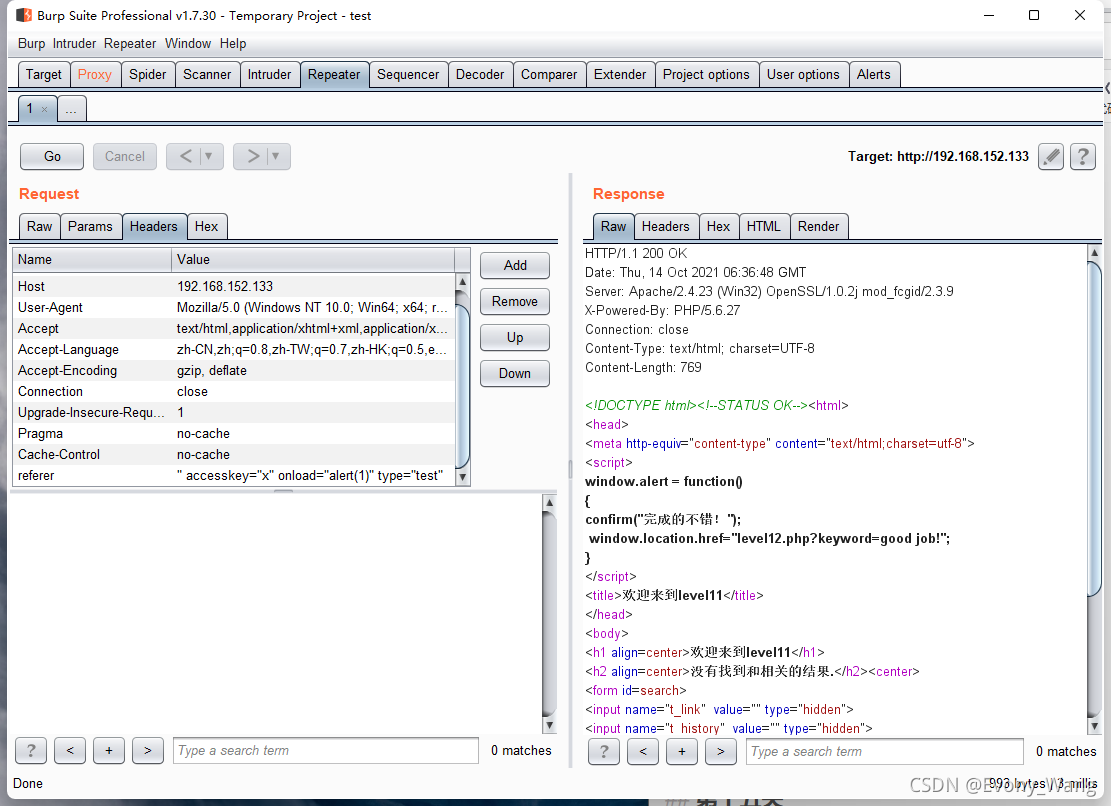Click the response search term field
Viewport: 1111px width, 806px height.
point(884,751)
